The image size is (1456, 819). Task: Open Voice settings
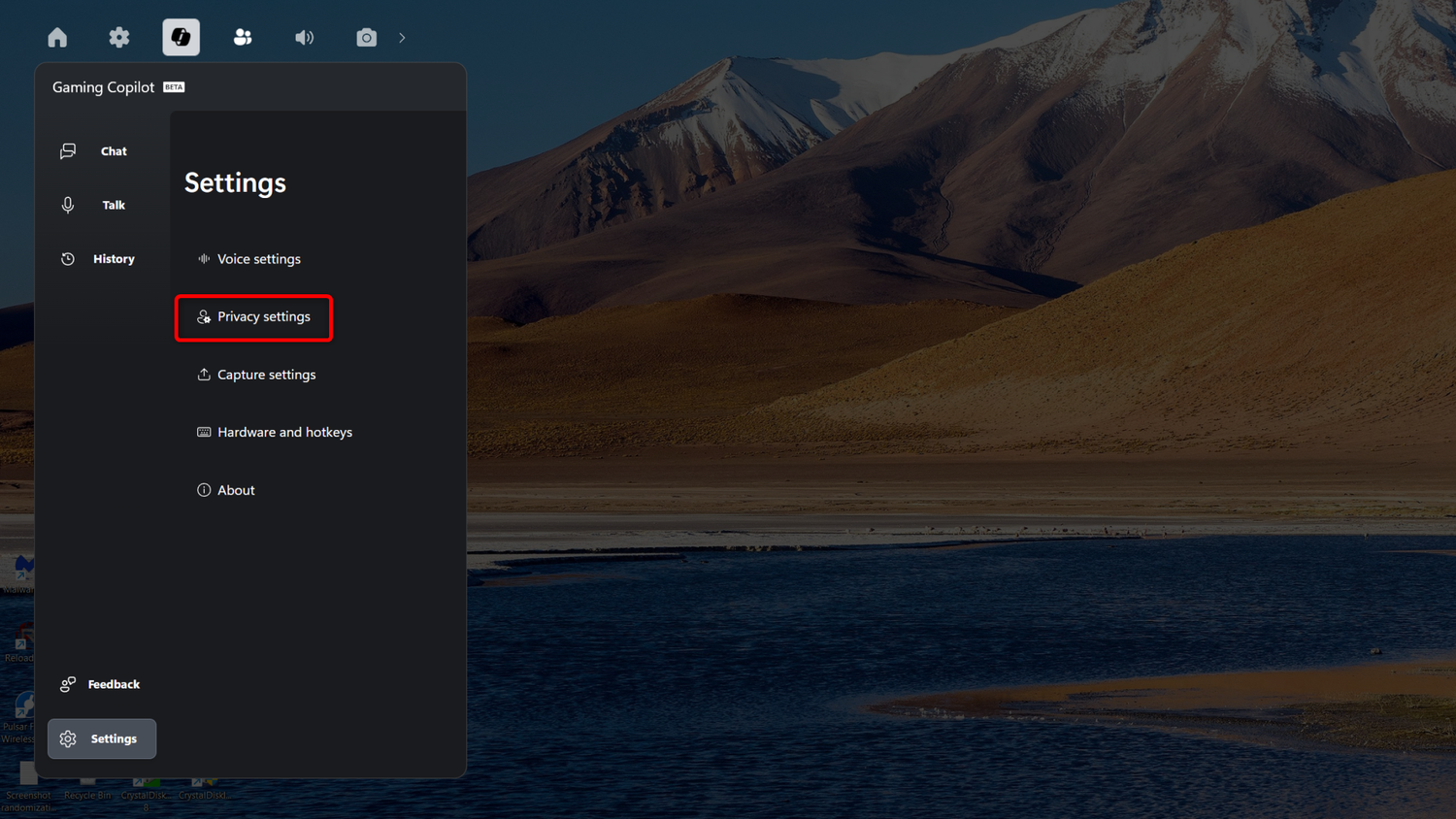coord(249,259)
